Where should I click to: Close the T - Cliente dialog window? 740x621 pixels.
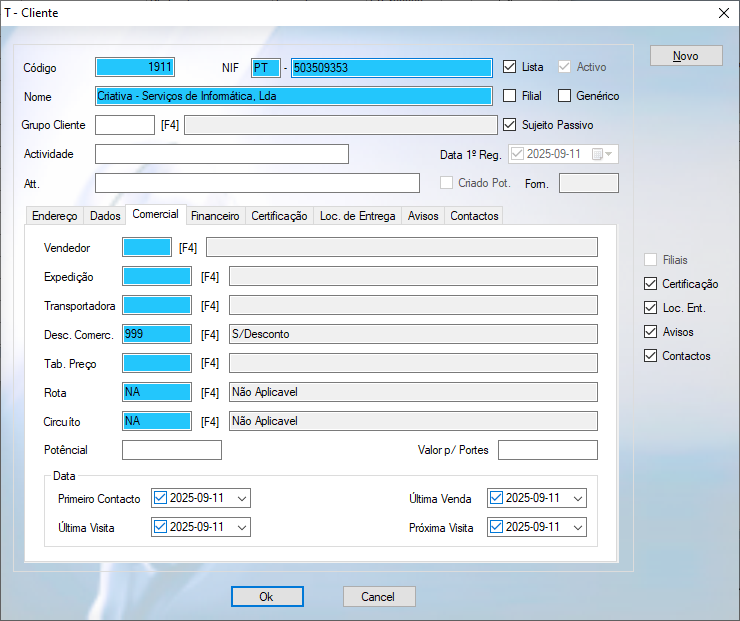(x=723, y=13)
